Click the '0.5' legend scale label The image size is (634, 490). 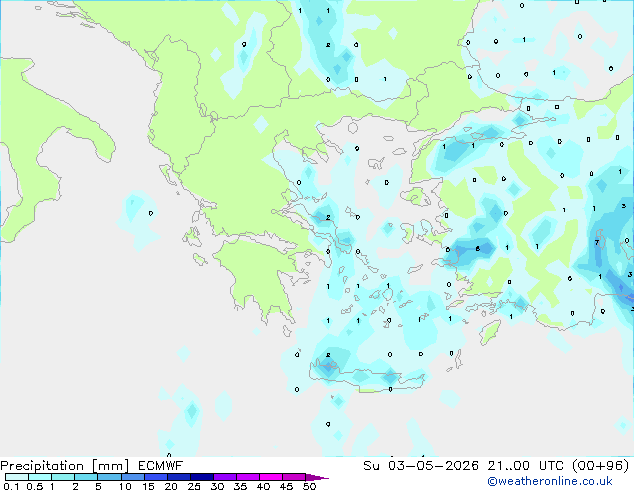pos(35,486)
